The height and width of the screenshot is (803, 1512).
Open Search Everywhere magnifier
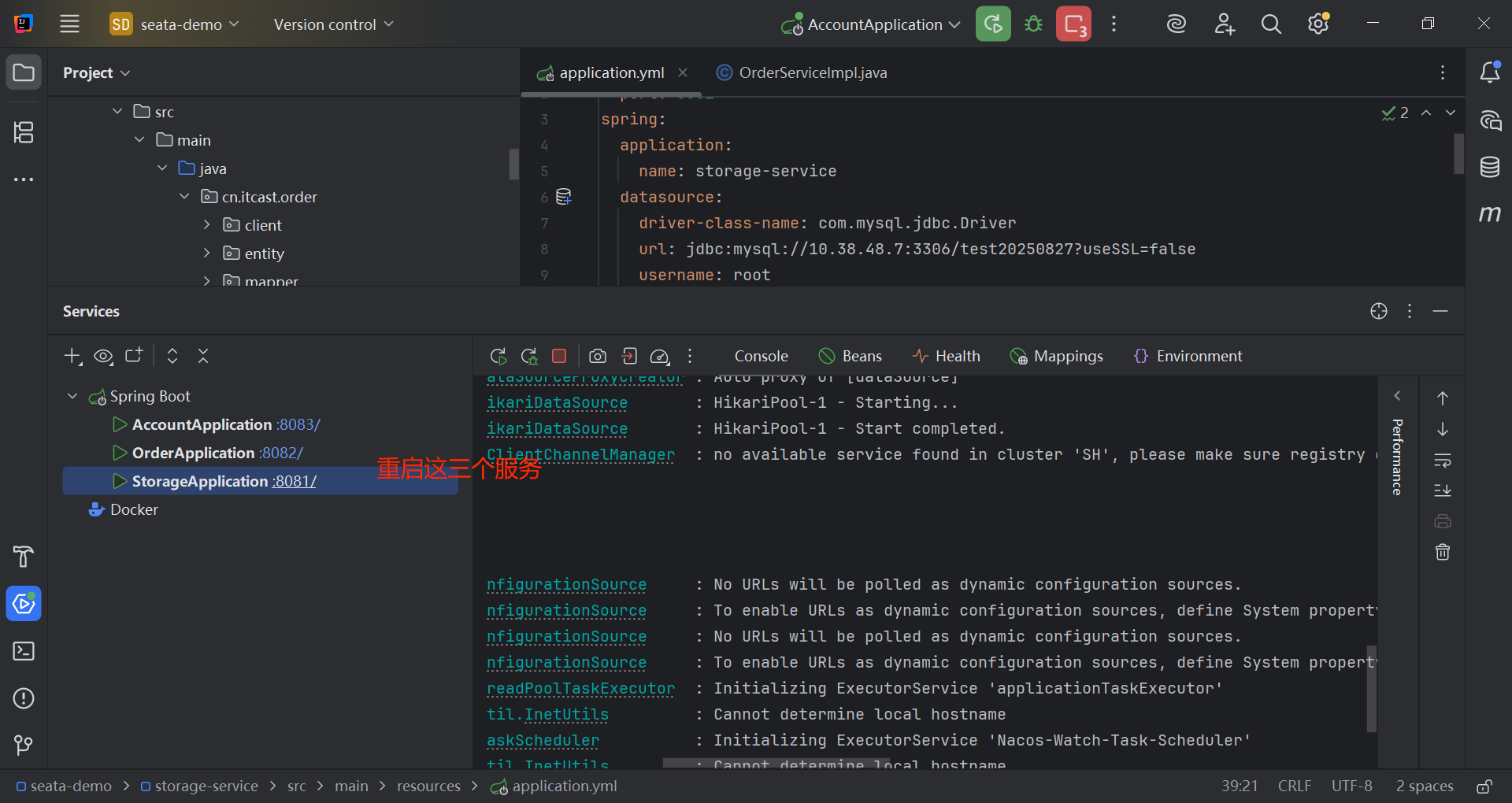1271,24
